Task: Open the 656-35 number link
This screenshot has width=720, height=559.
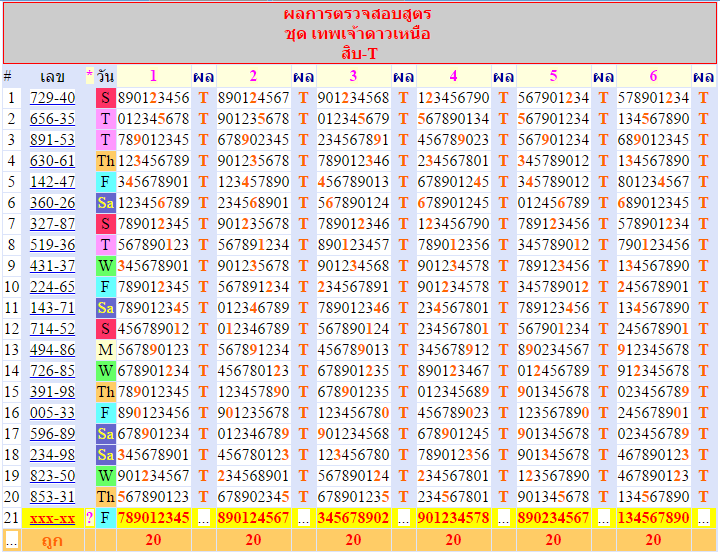Action: (x=52, y=119)
